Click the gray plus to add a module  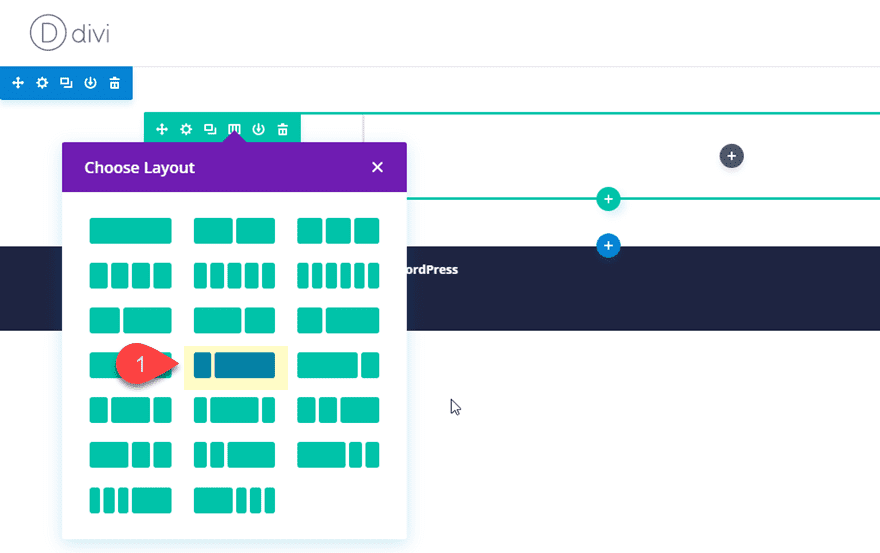[x=732, y=156]
